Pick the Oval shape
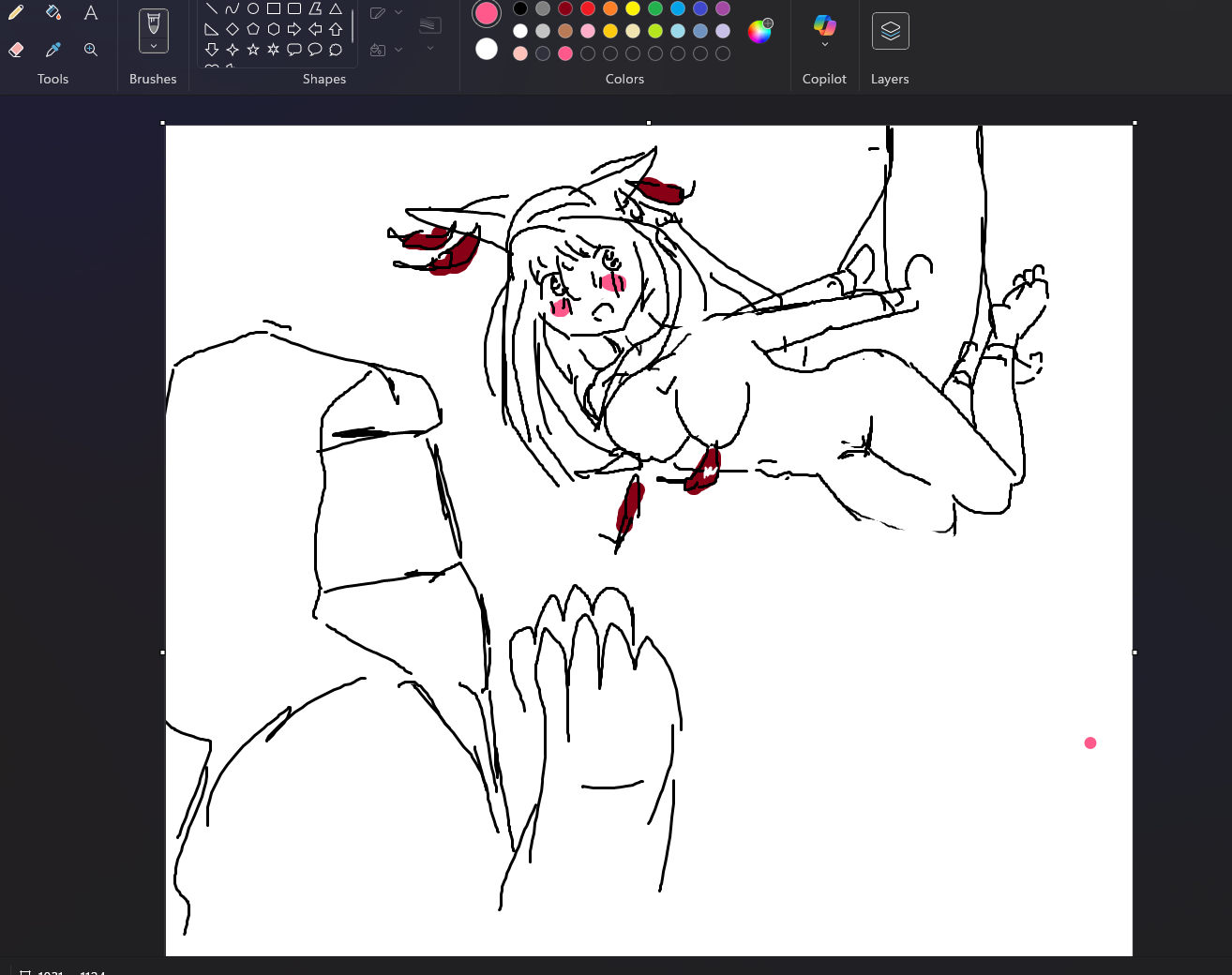The height and width of the screenshot is (975, 1232). click(253, 8)
